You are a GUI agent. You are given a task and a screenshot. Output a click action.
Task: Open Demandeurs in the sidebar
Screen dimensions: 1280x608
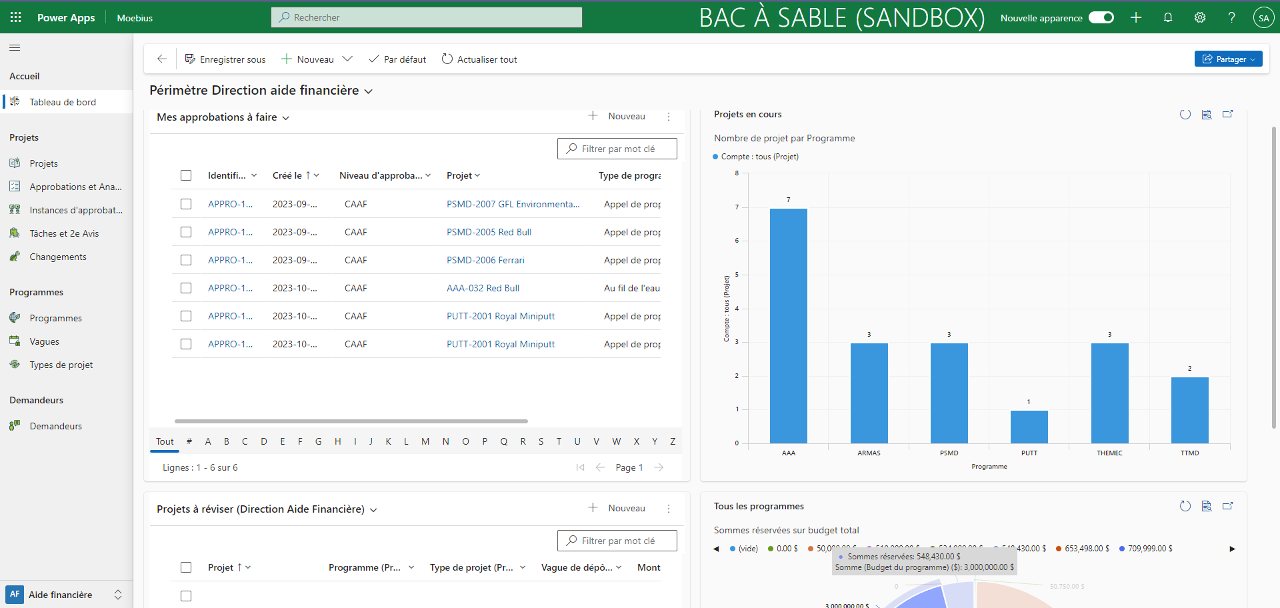click(68, 426)
